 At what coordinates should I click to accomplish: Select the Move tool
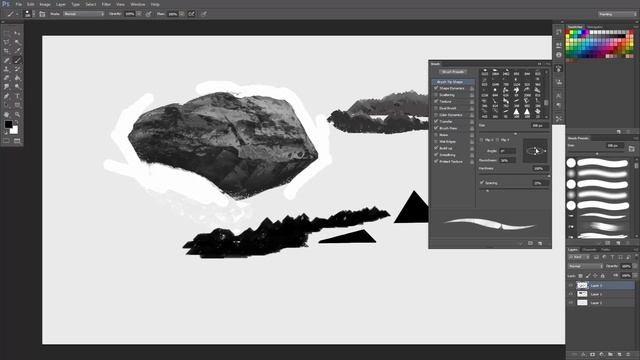click(x=17, y=33)
